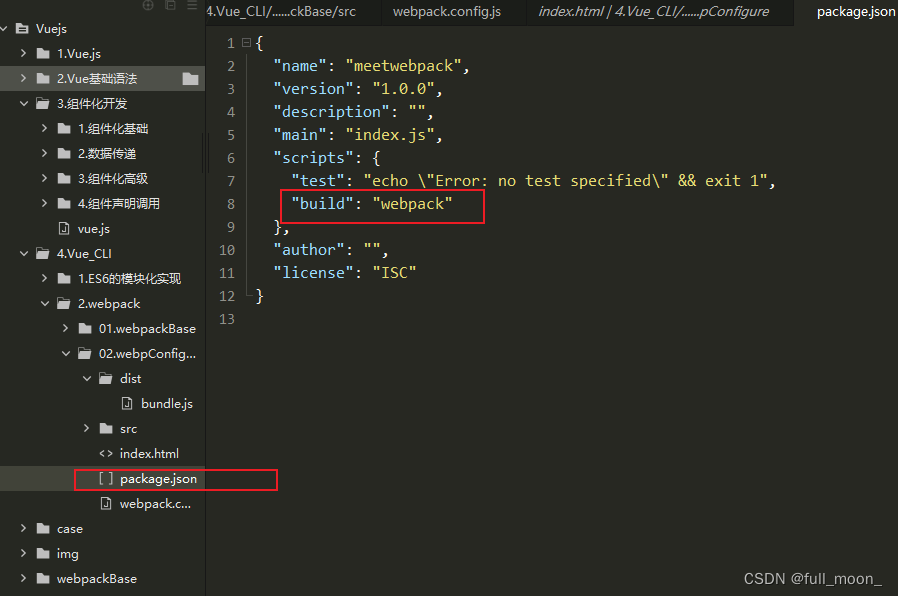Click the collapse all folders icon above sidebar
This screenshot has width=898, height=596.
pyautogui.click(x=171, y=5)
